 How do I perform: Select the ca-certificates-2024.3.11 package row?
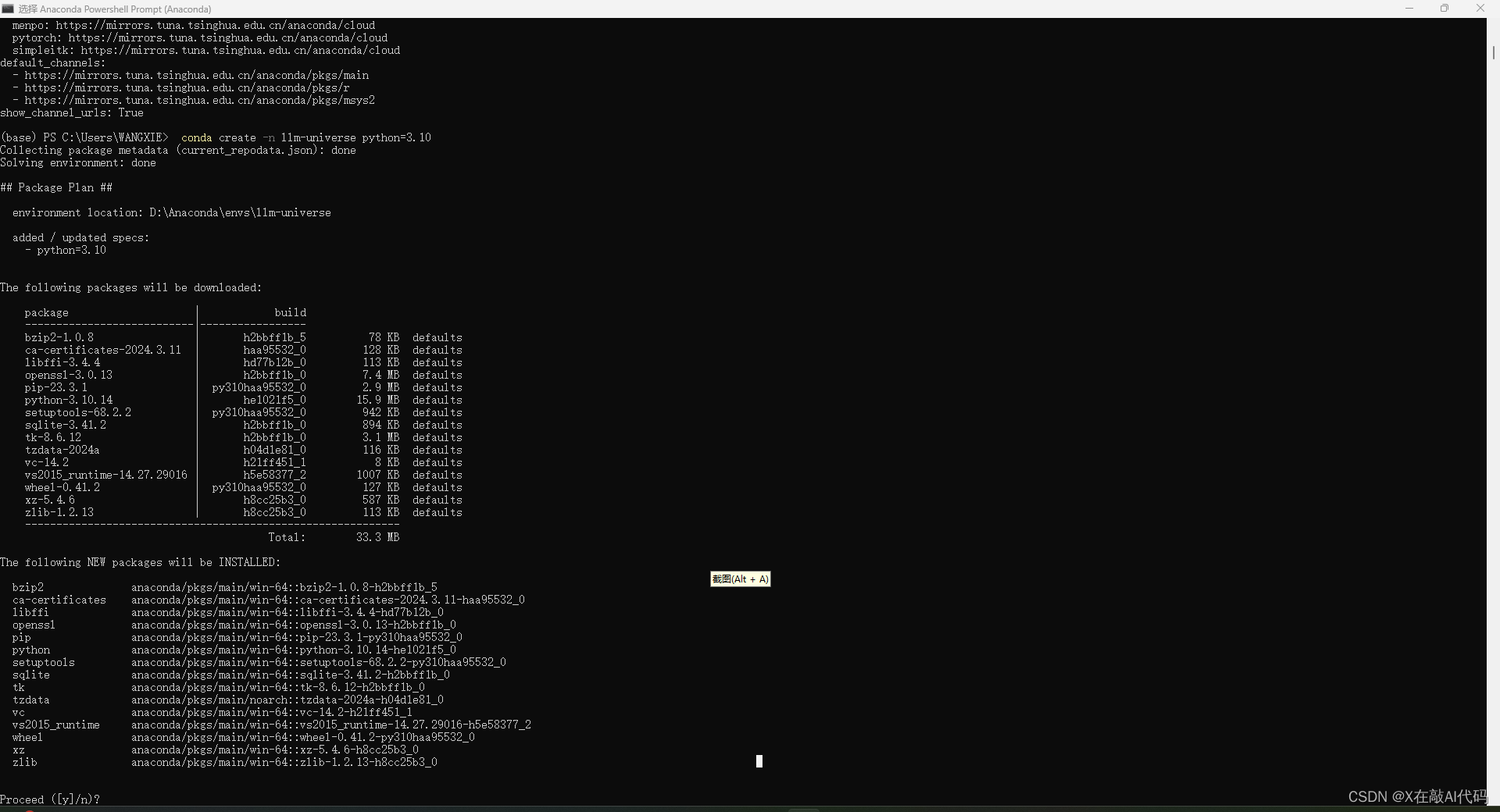click(x=244, y=350)
